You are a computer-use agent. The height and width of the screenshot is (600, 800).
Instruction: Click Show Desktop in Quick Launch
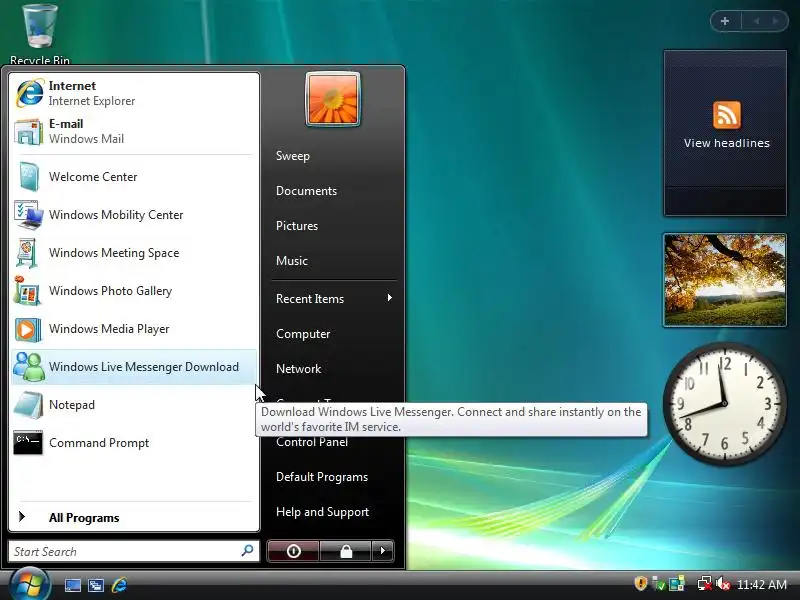coord(72,585)
